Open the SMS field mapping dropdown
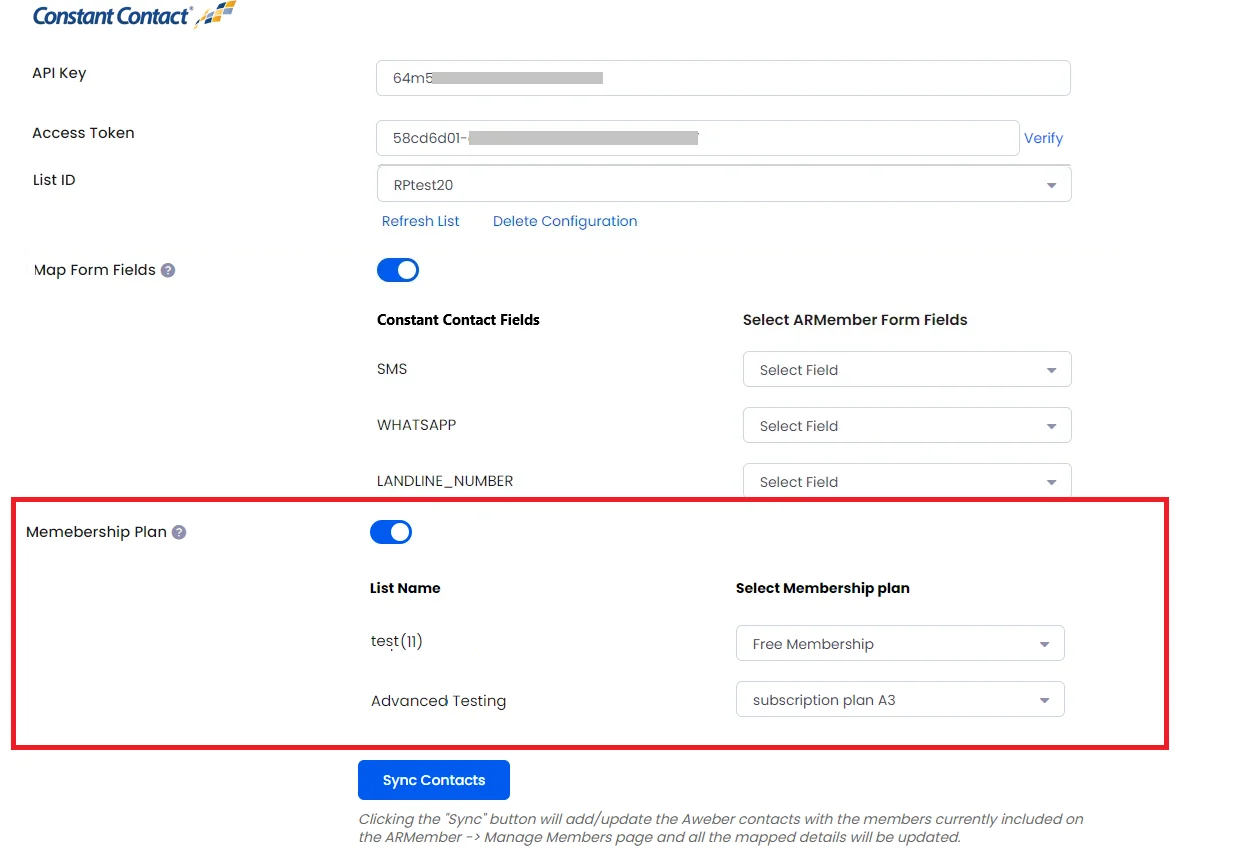Viewport: 1237px width, 856px height. 907,369
